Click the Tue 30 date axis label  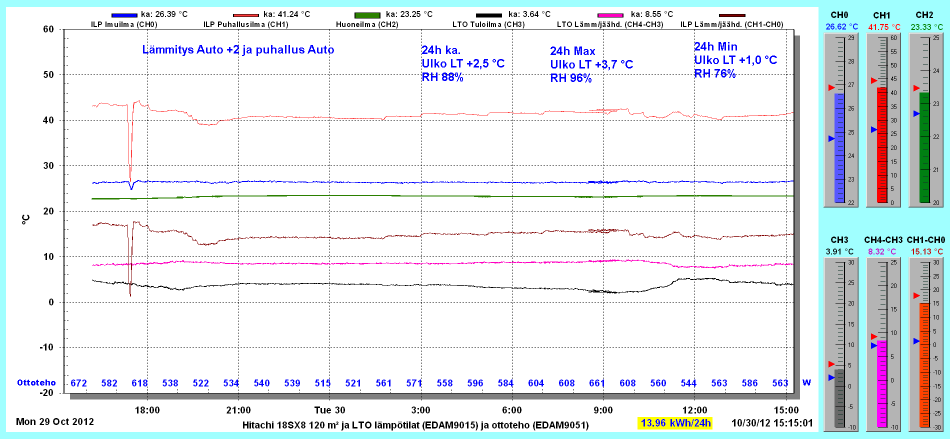coord(331,409)
